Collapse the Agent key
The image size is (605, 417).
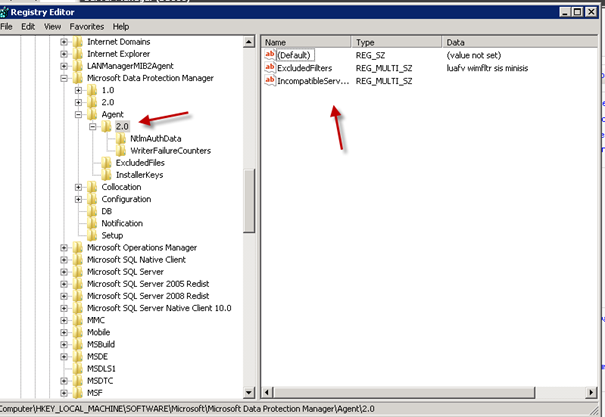coord(78,115)
